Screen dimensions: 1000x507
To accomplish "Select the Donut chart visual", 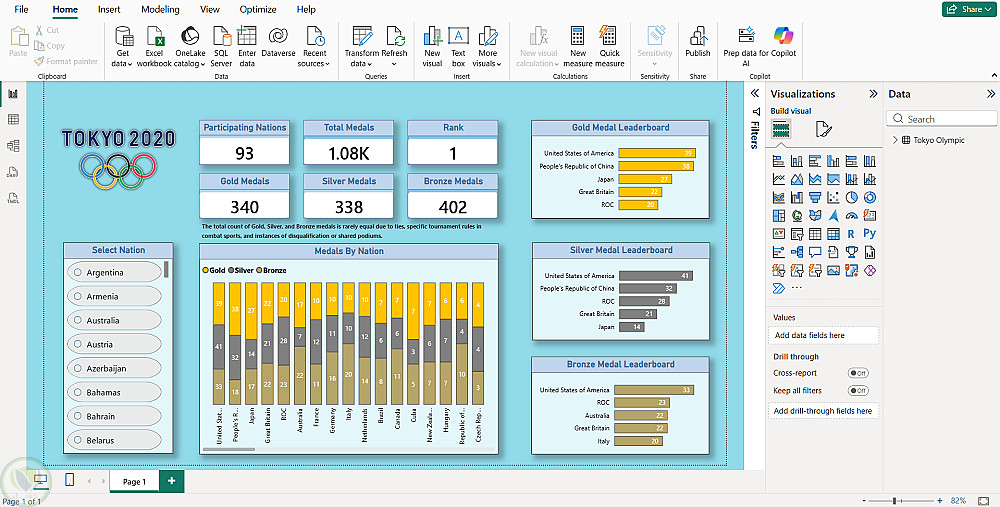I will pyautogui.click(x=870, y=198).
